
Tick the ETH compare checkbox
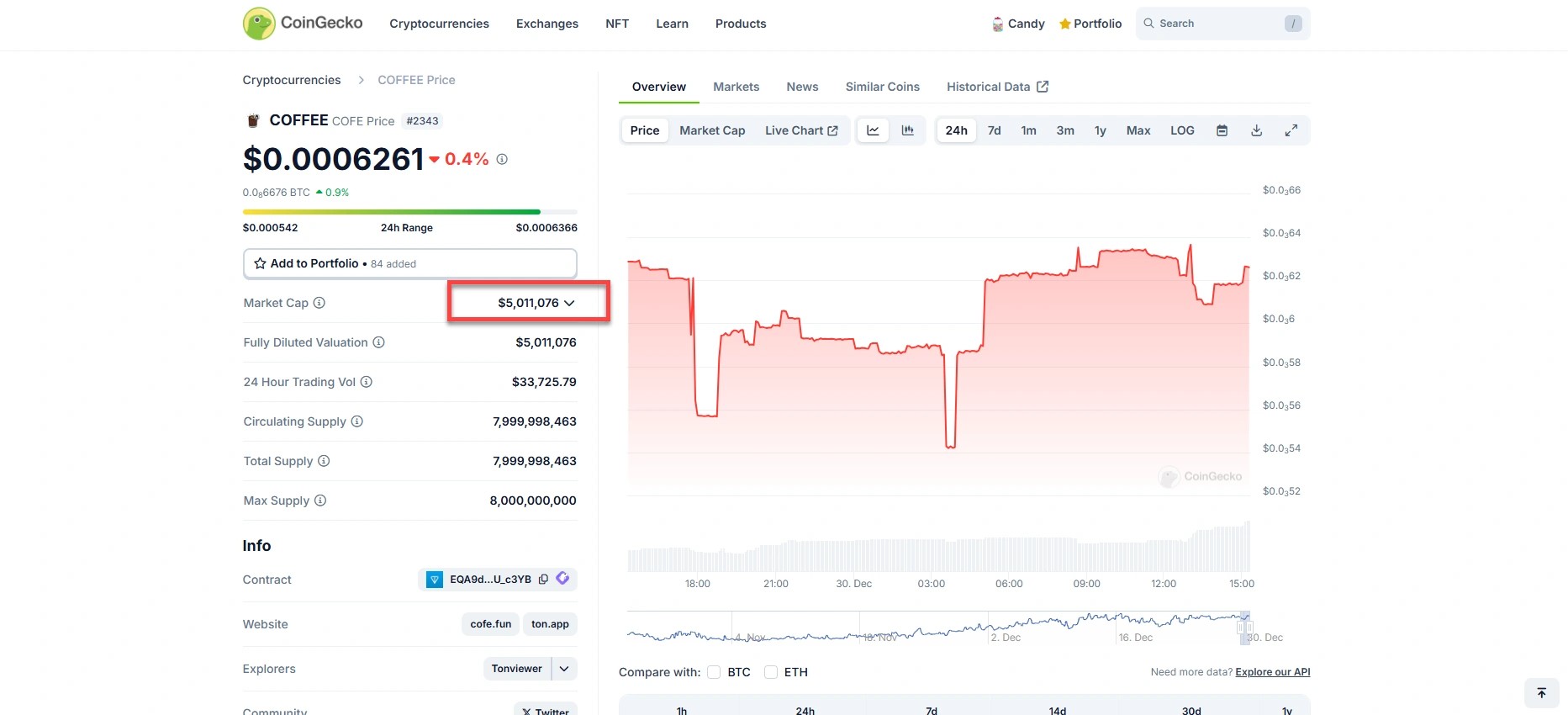coord(771,672)
